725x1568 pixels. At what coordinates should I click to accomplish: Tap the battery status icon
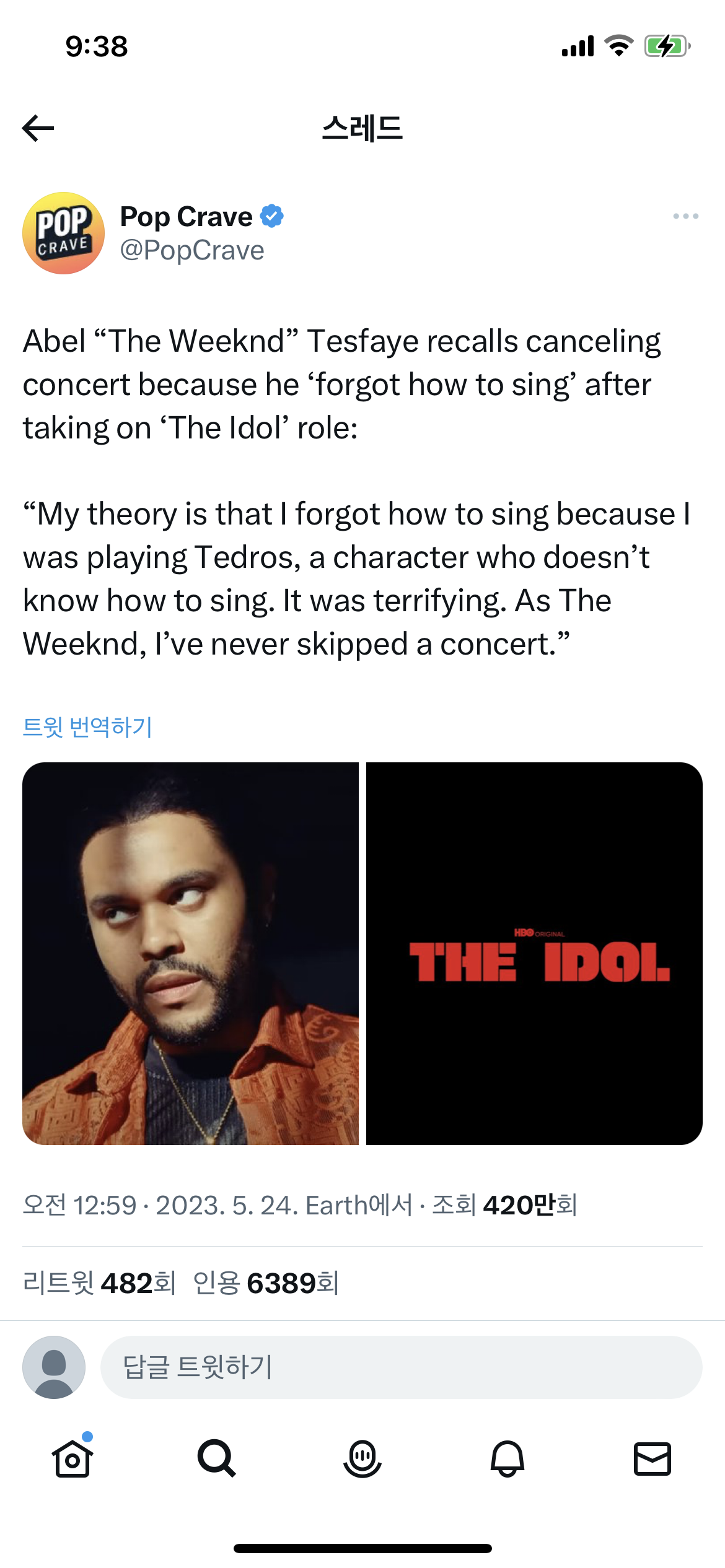[x=667, y=46]
